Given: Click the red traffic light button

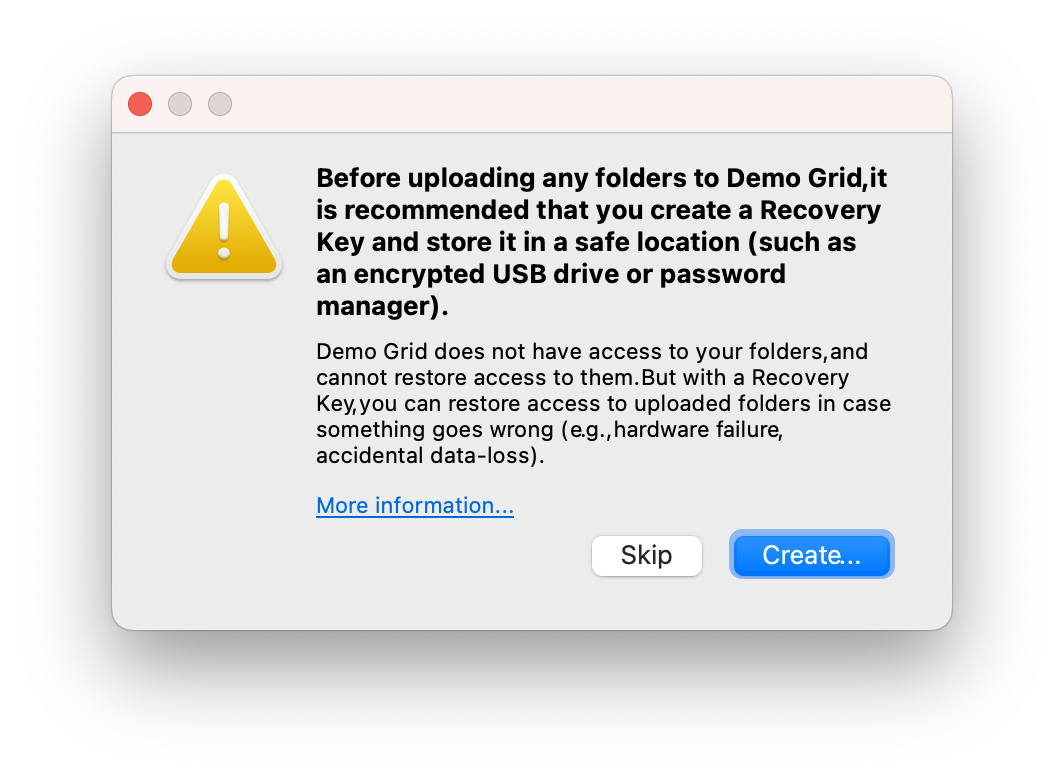Looking at the screenshot, I should (139, 103).
